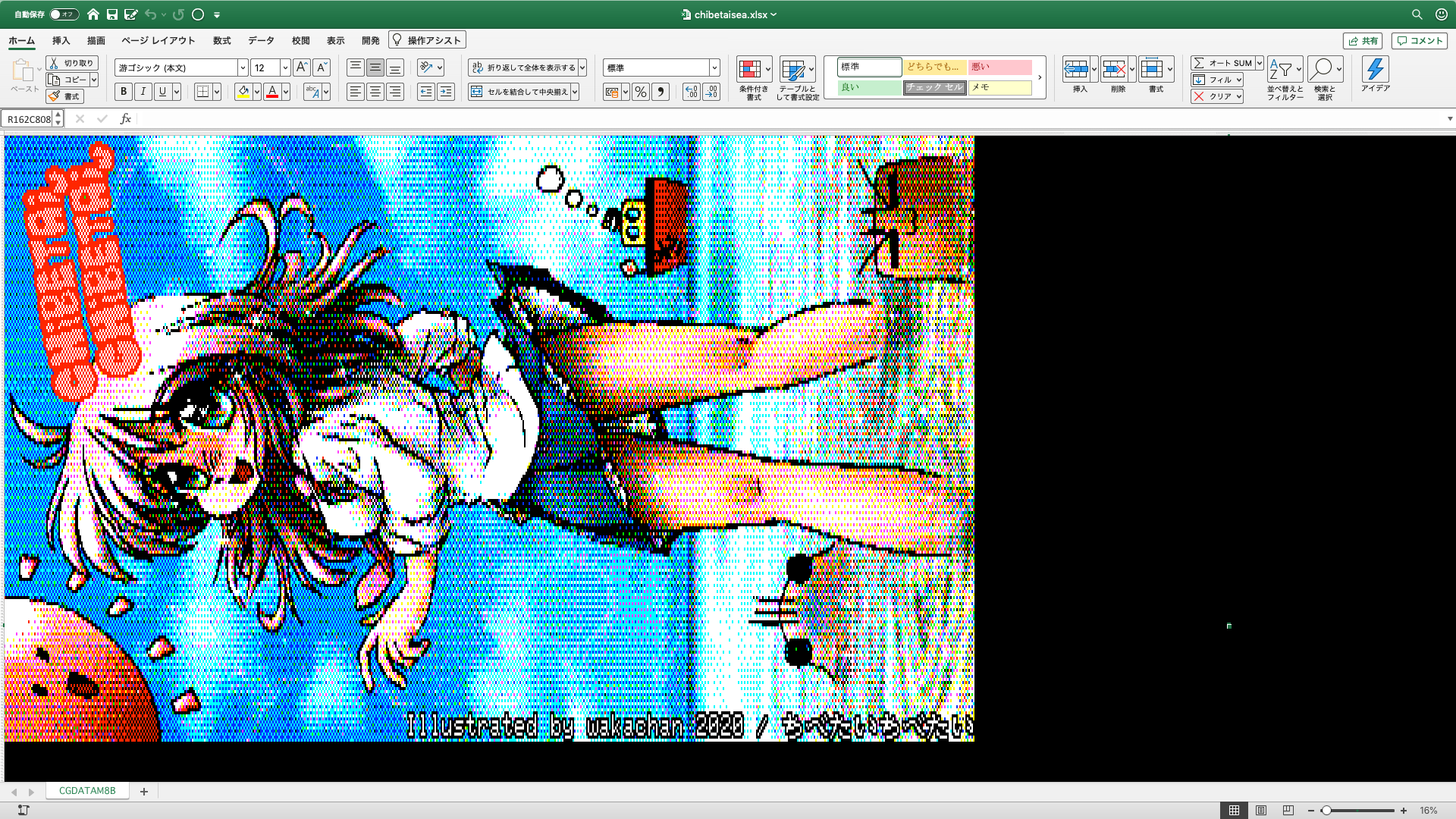Click wrap text (折り返して全体を表示する) button
The height and width of the screenshot is (819, 1456).
point(523,67)
